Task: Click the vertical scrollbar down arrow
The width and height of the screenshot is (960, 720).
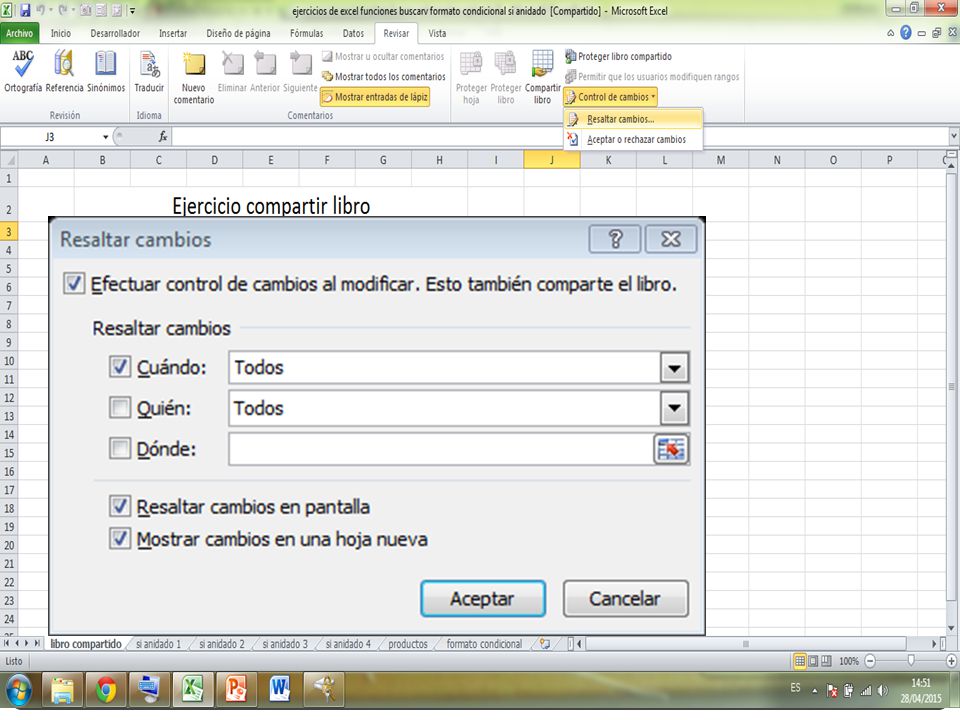Action: click(951, 628)
